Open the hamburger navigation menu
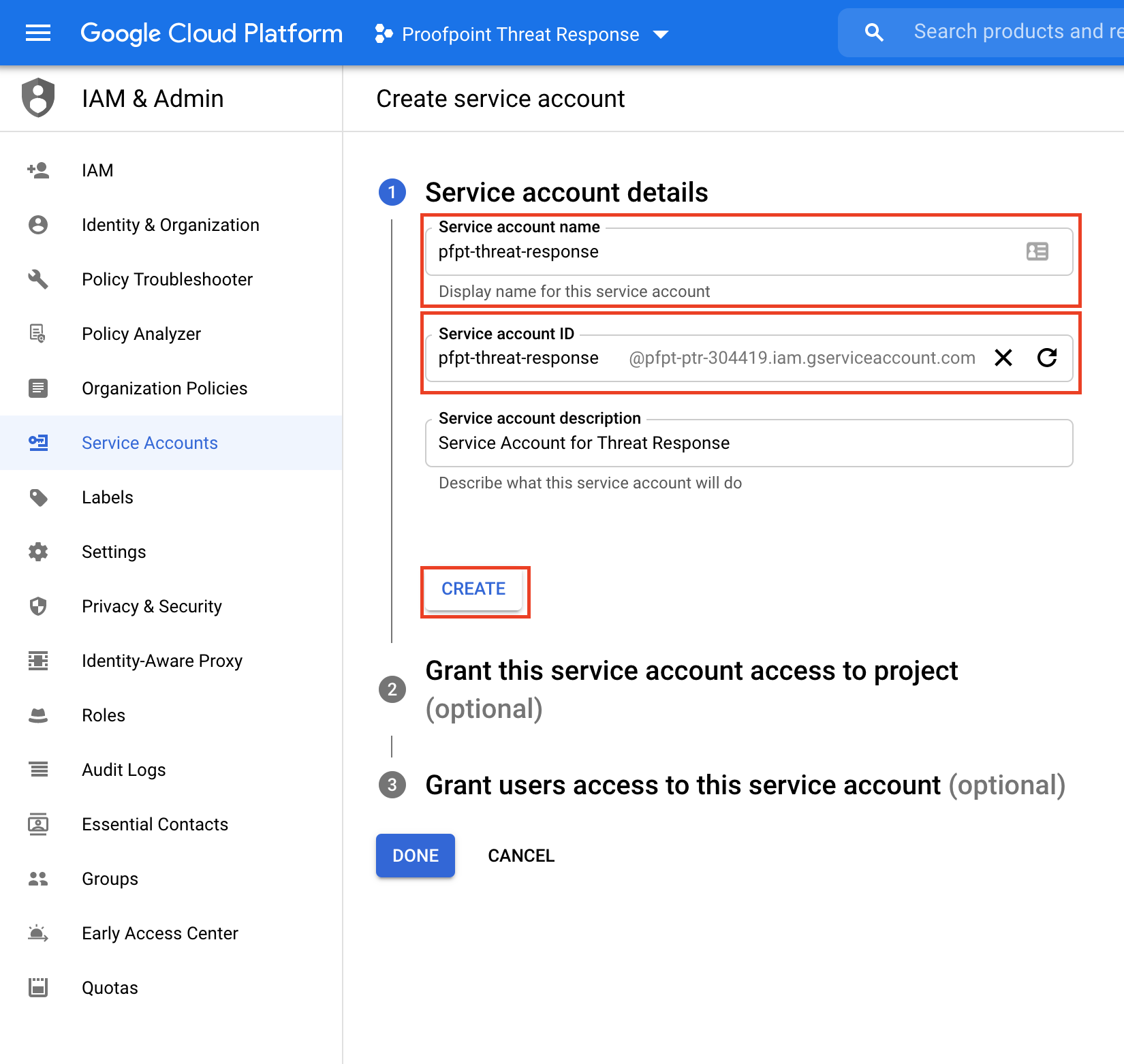 38,33
